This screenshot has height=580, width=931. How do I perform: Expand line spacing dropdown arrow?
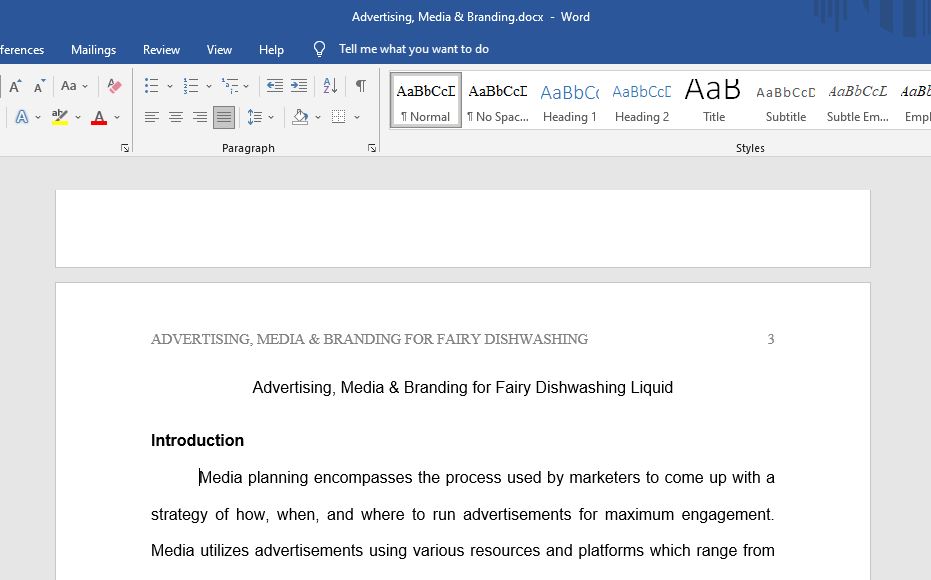coord(271,118)
